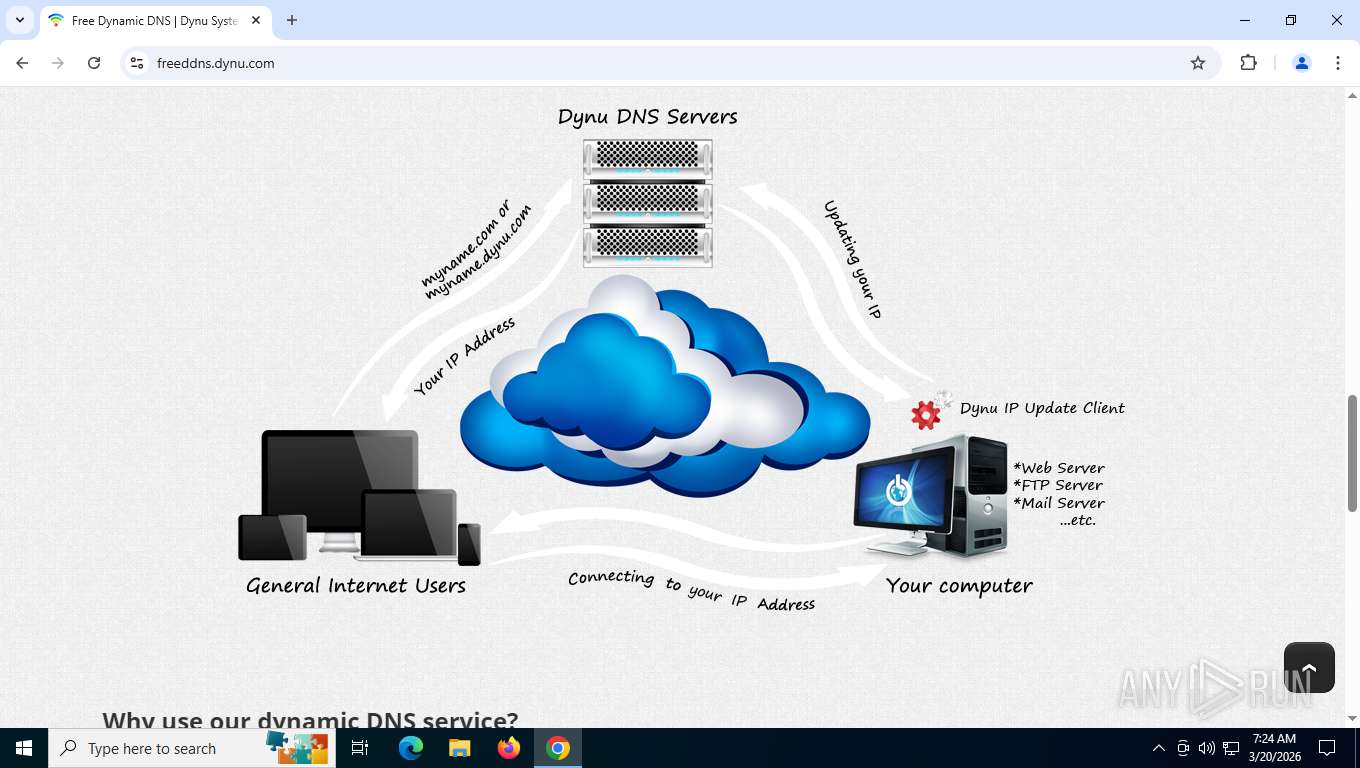
Task: Open the Windows Start menu
Action: click(x=24, y=748)
